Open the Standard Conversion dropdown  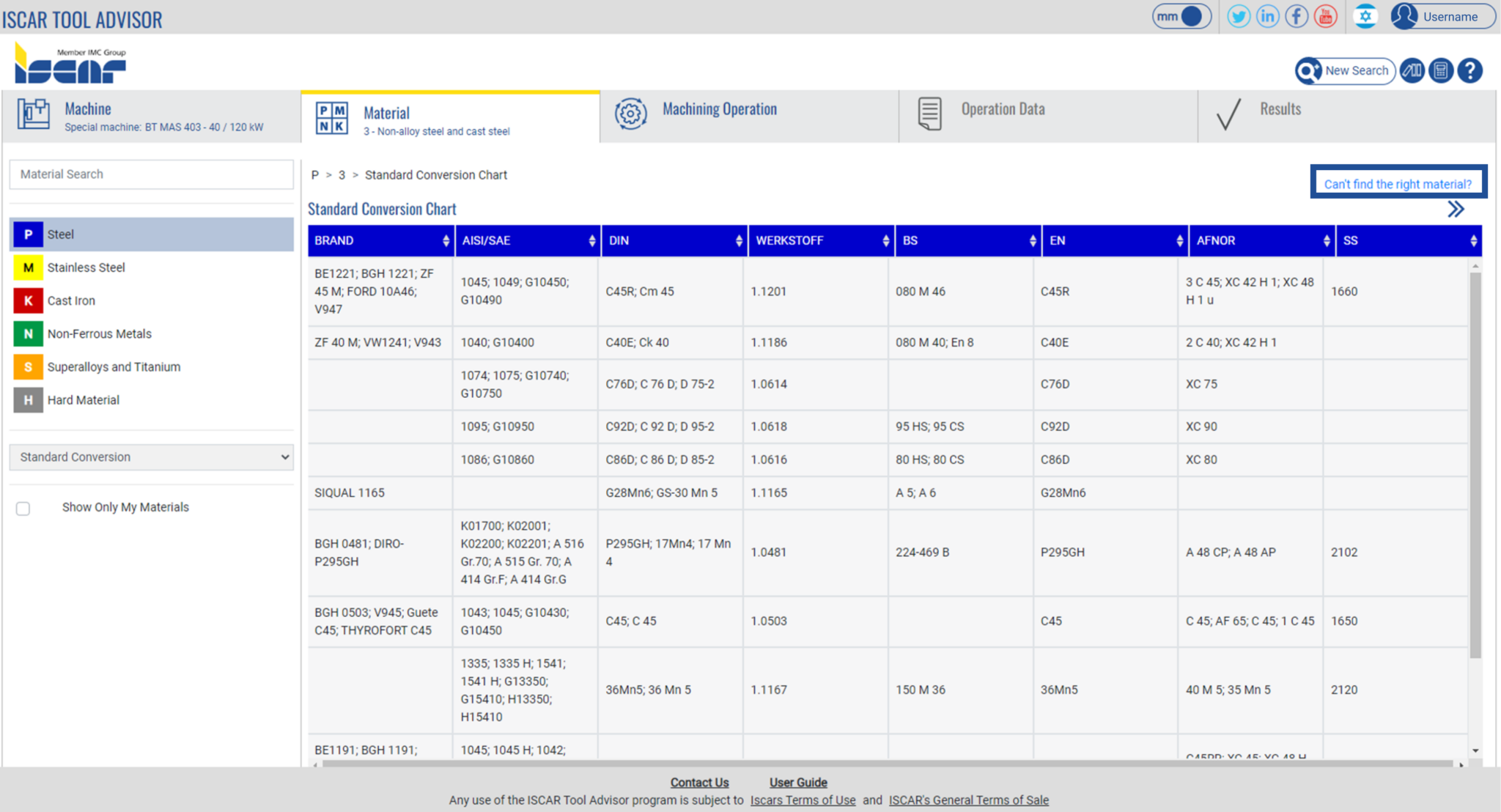[x=152, y=457]
